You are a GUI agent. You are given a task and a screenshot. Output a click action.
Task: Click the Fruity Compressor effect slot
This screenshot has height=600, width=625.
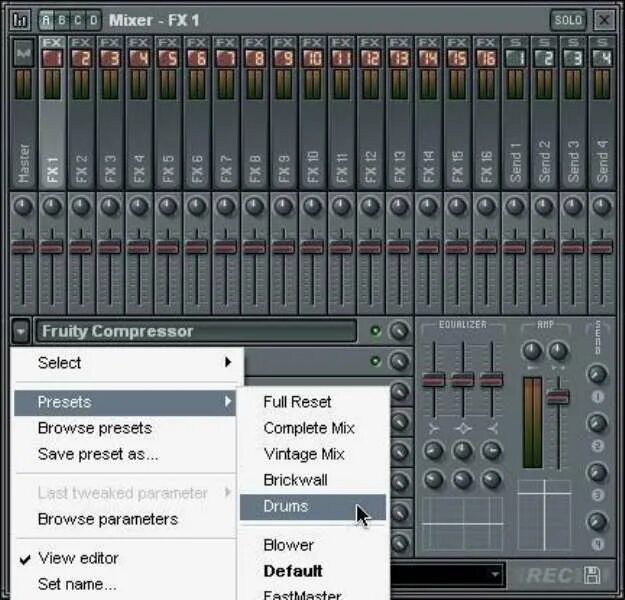coord(195,331)
